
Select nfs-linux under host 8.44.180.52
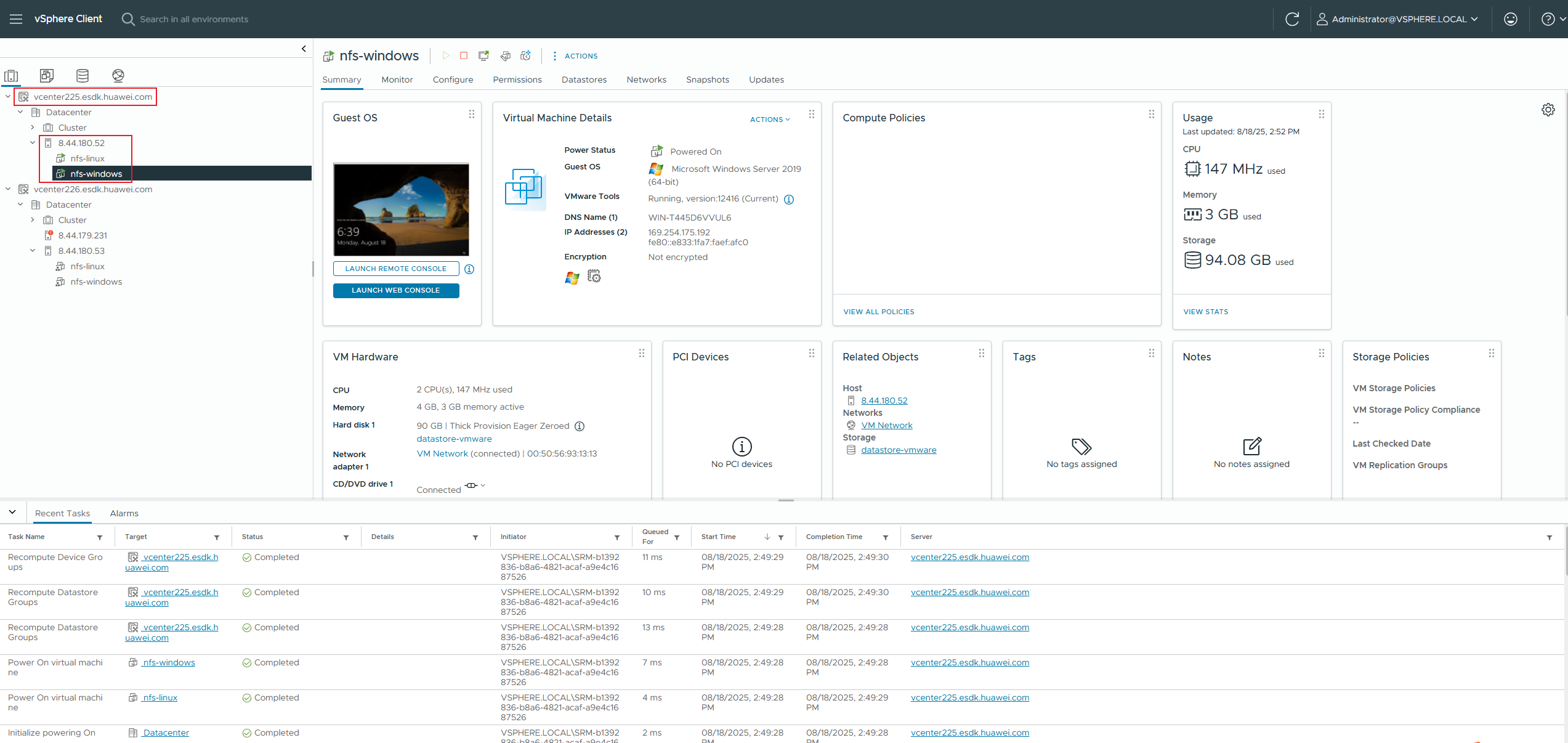click(87, 158)
